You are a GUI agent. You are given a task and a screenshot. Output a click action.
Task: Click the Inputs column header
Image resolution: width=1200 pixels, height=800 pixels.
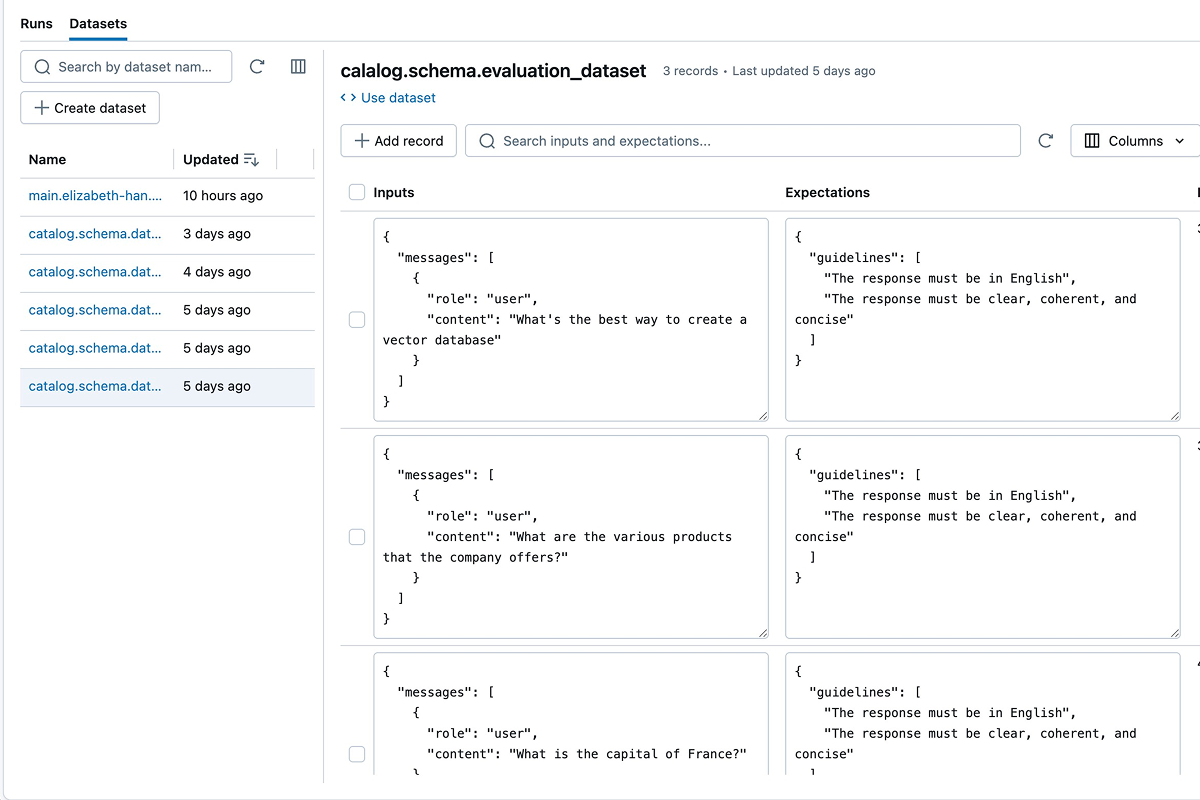click(x=394, y=192)
